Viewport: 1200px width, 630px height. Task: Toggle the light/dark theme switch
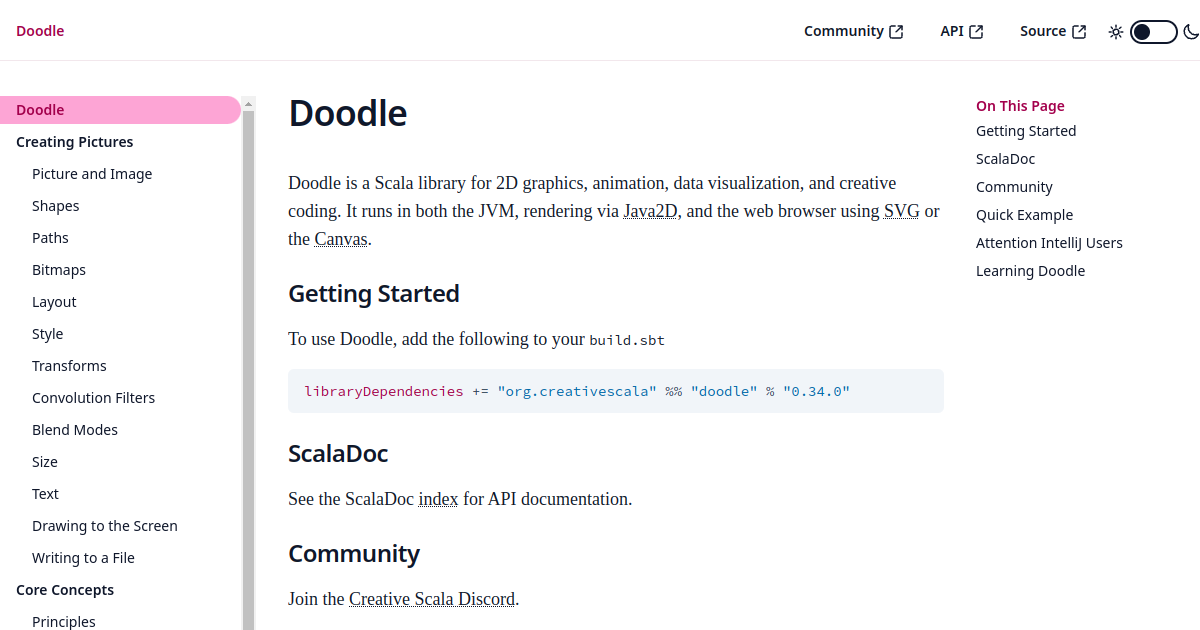click(1153, 32)
